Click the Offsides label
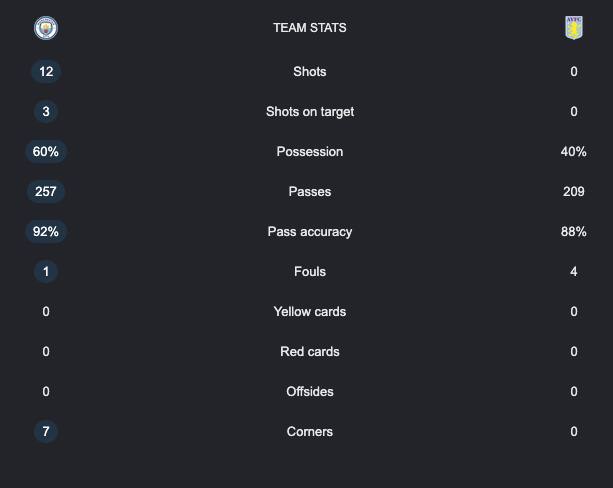 pyautogui.click(x=310, y=391)
